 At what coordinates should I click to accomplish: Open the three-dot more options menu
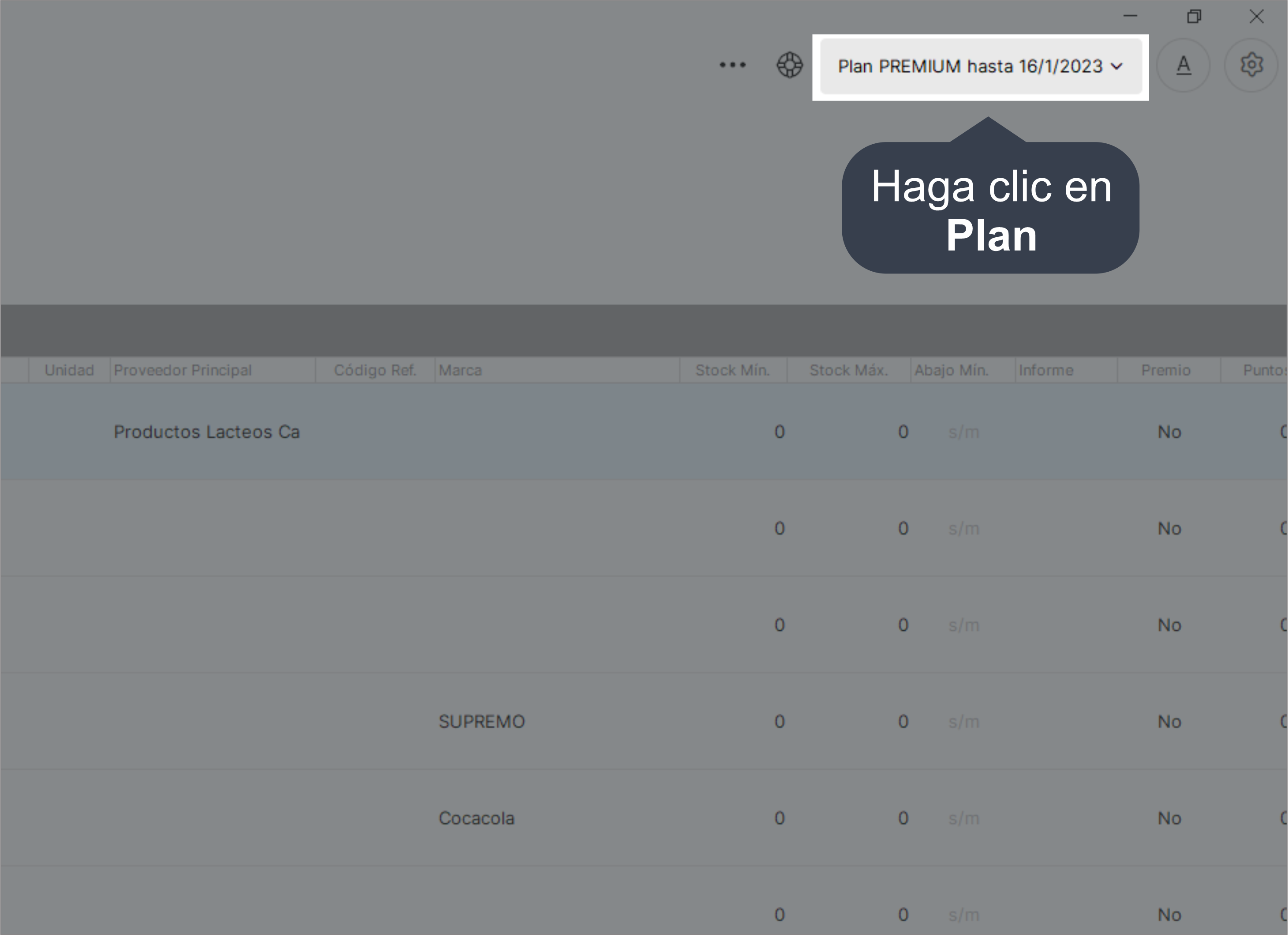pyautogui.click(x=732, y=65)
